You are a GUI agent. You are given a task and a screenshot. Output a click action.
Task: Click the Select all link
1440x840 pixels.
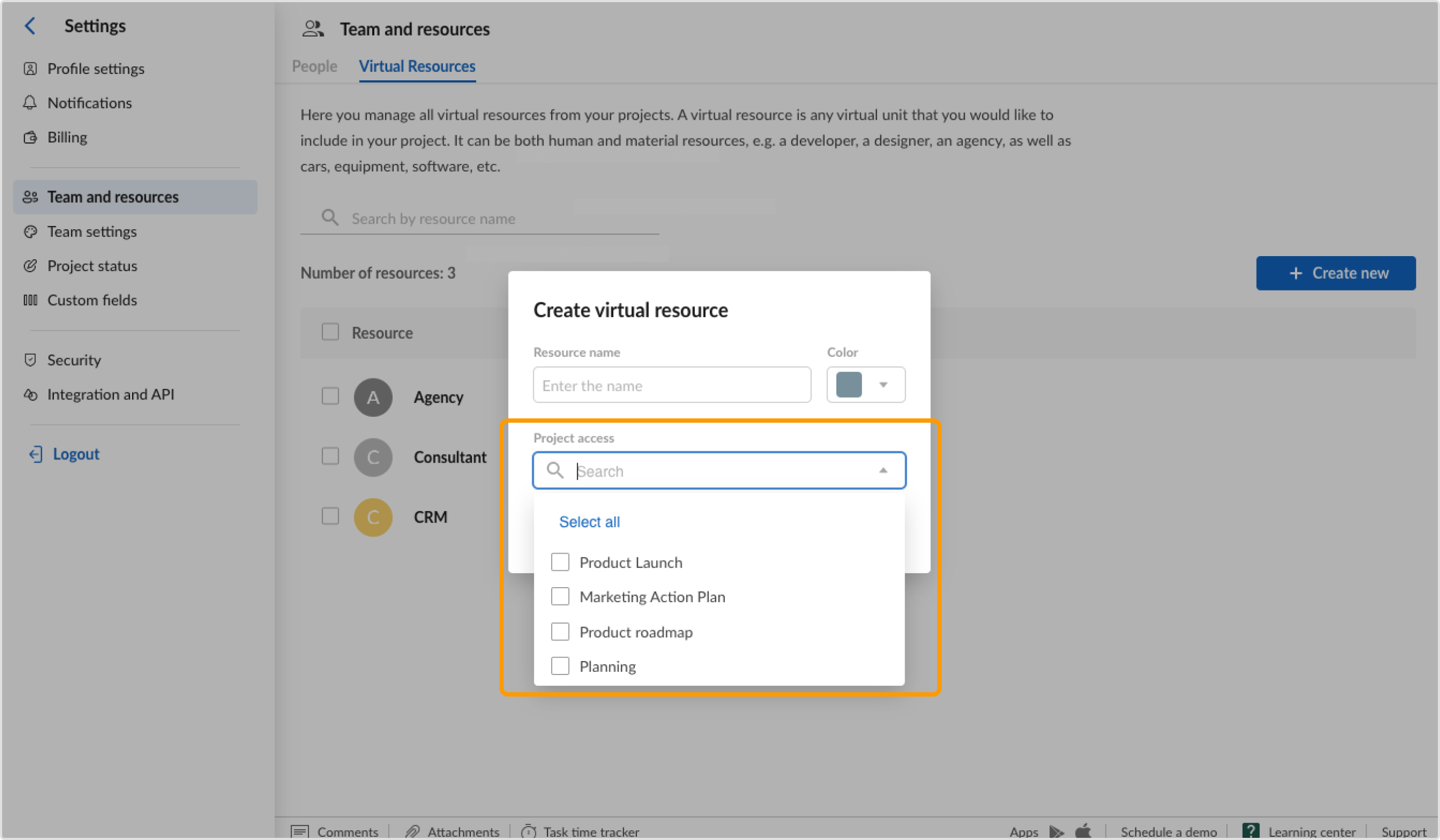(589, 521)
